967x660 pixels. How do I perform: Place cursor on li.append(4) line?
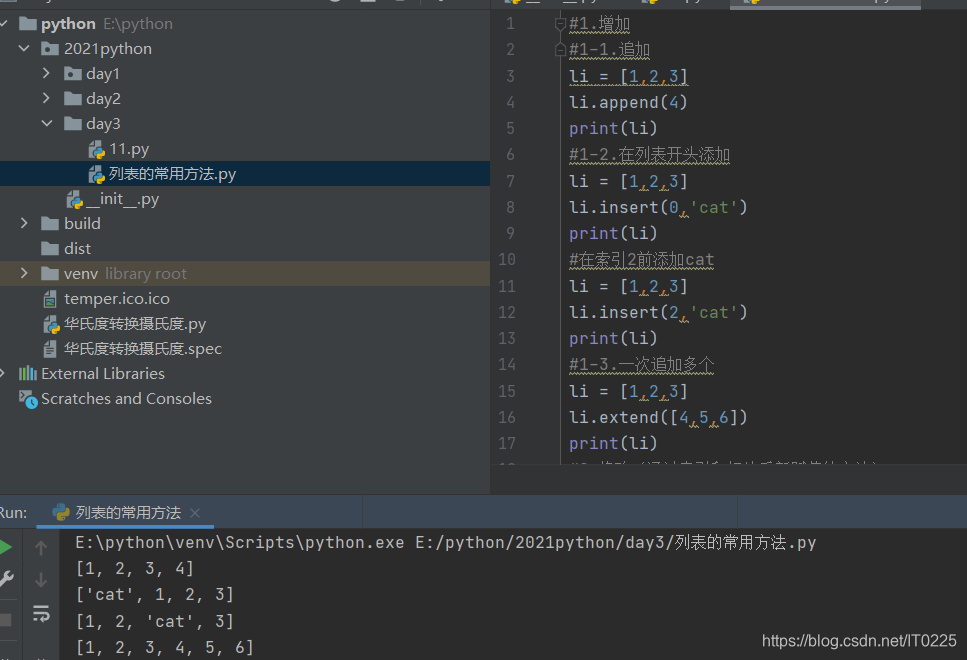[628, 102]
